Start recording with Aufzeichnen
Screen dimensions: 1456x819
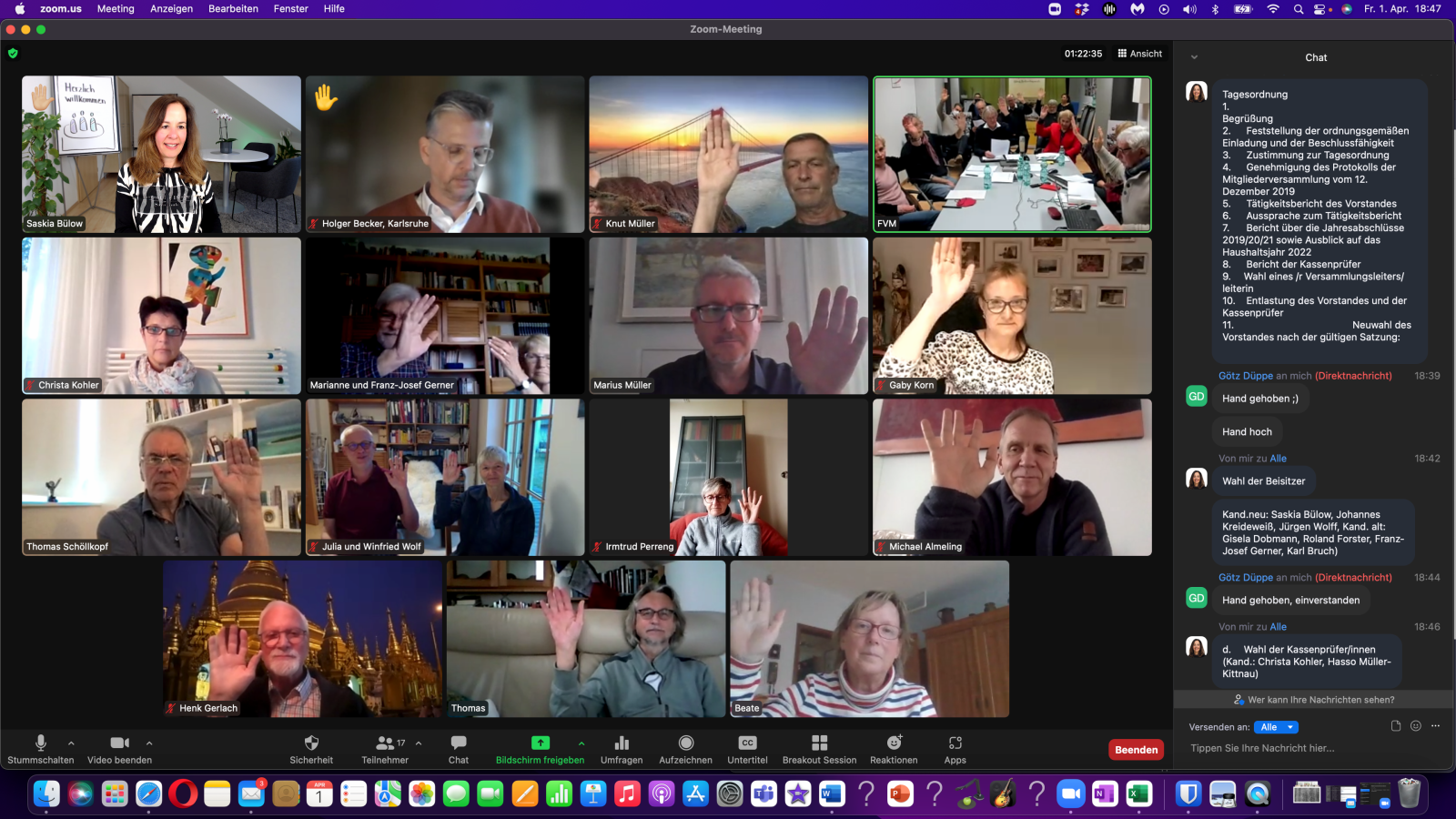686,750
